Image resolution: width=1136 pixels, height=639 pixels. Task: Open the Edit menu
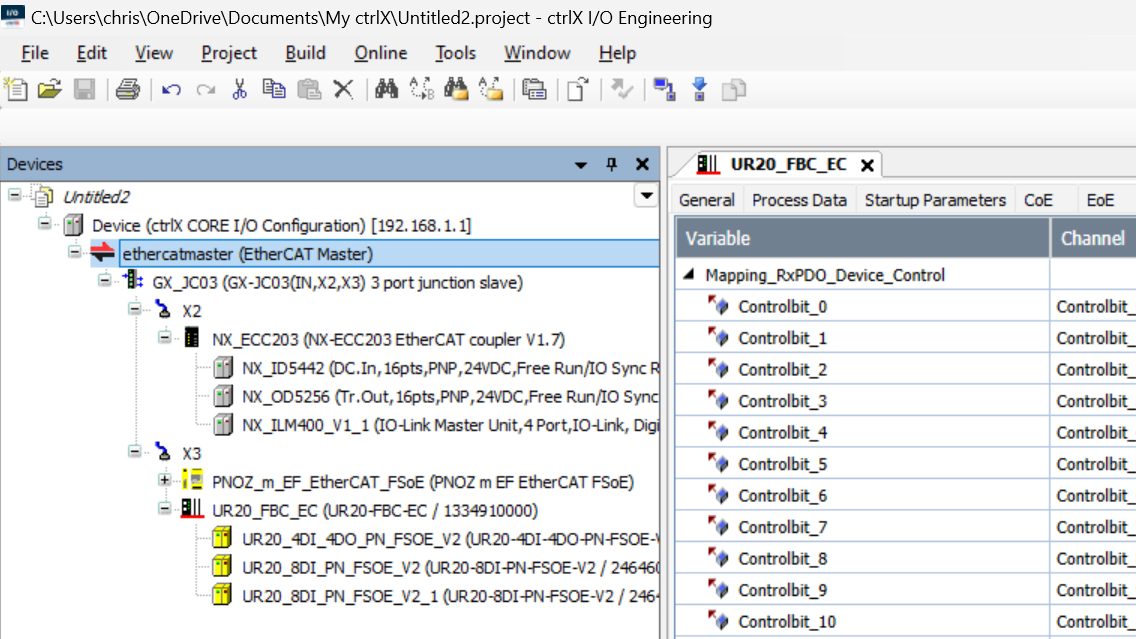click(92, 53)
